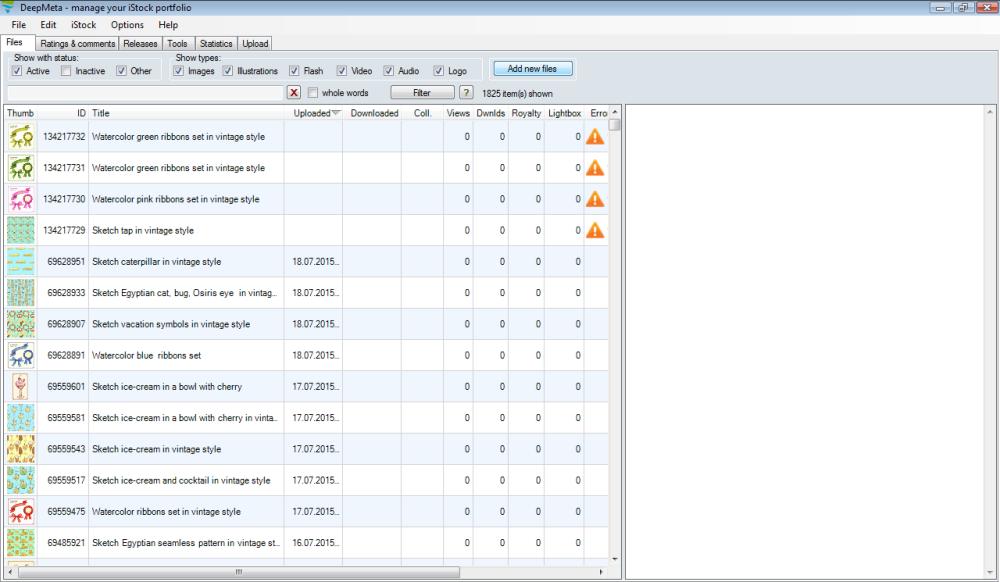Switch to the Upload tab
Image resolution: width=1000 pixels, height=582 pixels.
[255, 43]
